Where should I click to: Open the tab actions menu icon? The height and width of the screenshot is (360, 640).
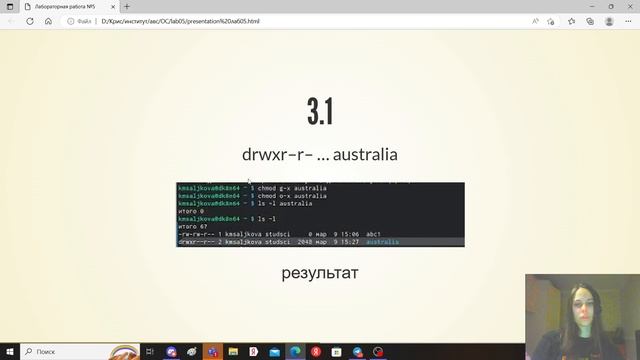tap(10, 7)
